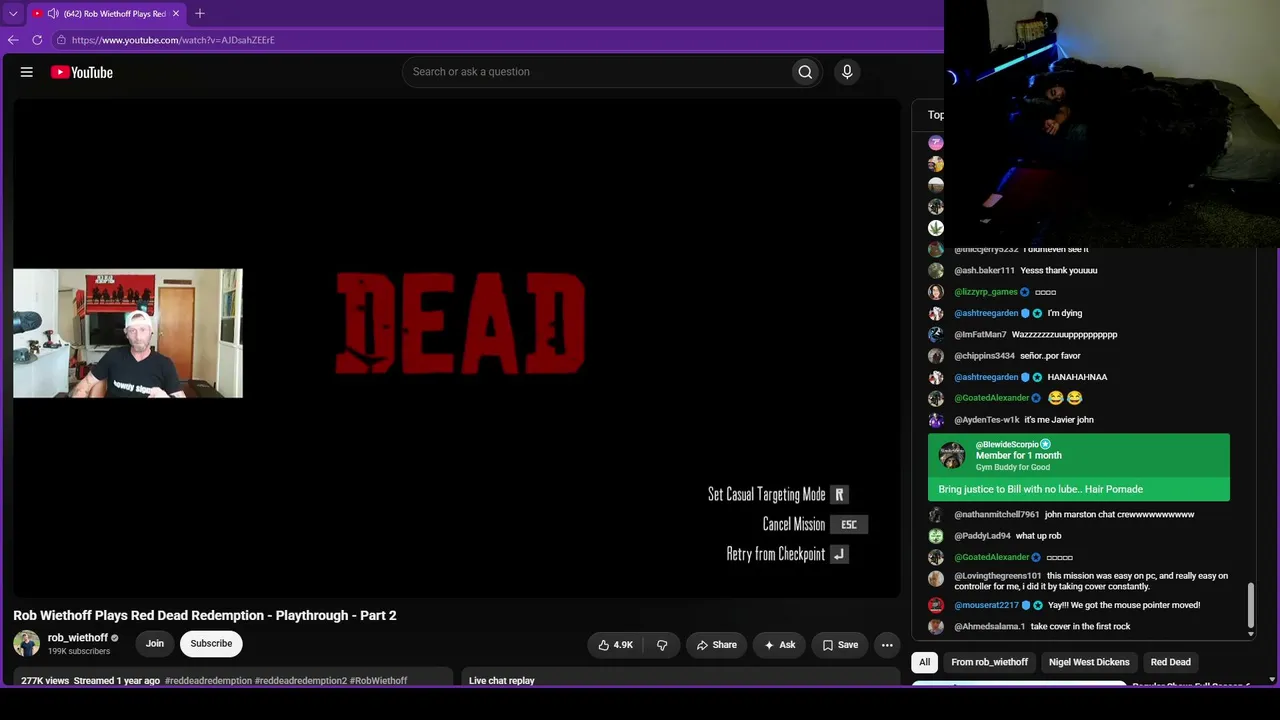Image resolution: width=1280 pixels, height=720 pixels.
Task: Mute the Rob Wiethoff tab audio icon
Action: point(53,14)
